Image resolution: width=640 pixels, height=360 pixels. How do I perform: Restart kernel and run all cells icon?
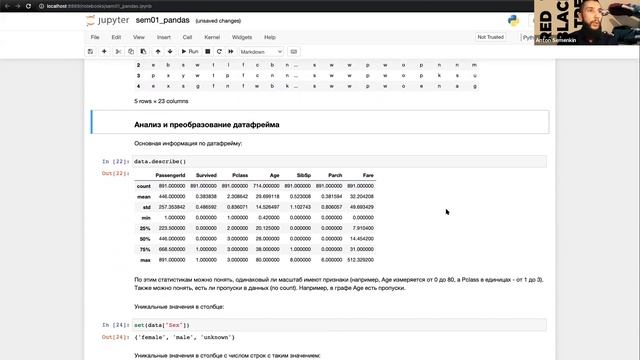pos(231,51)
